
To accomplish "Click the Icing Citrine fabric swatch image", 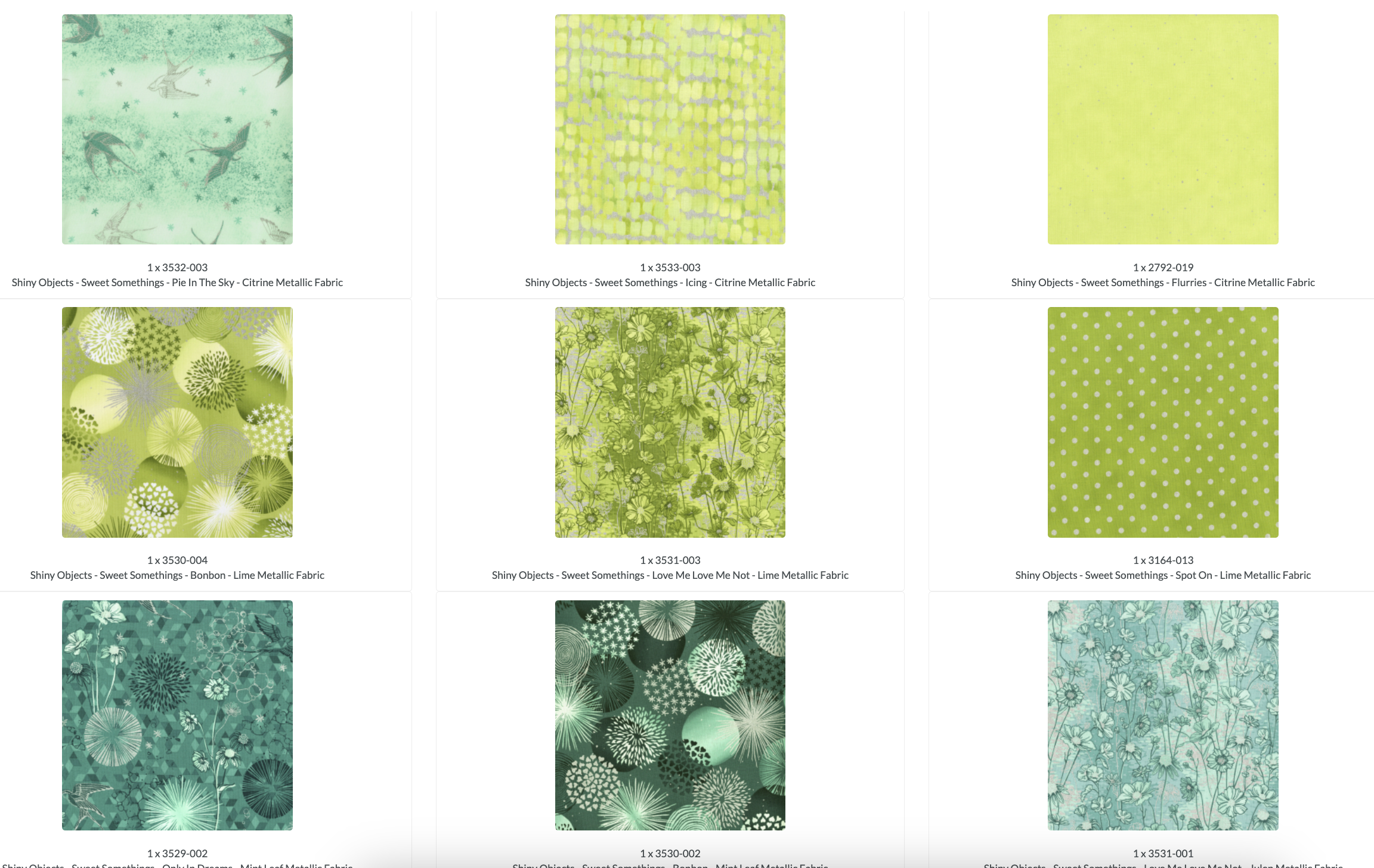I will (670, 129).
